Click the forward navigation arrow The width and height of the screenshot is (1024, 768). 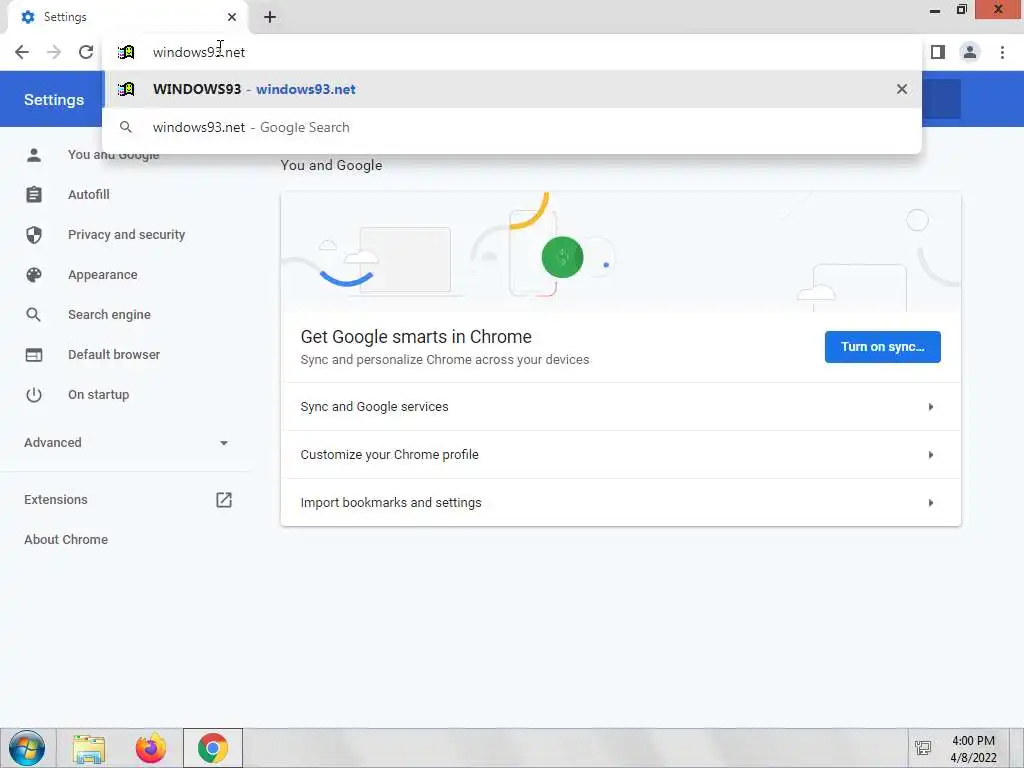coord(54,52)
